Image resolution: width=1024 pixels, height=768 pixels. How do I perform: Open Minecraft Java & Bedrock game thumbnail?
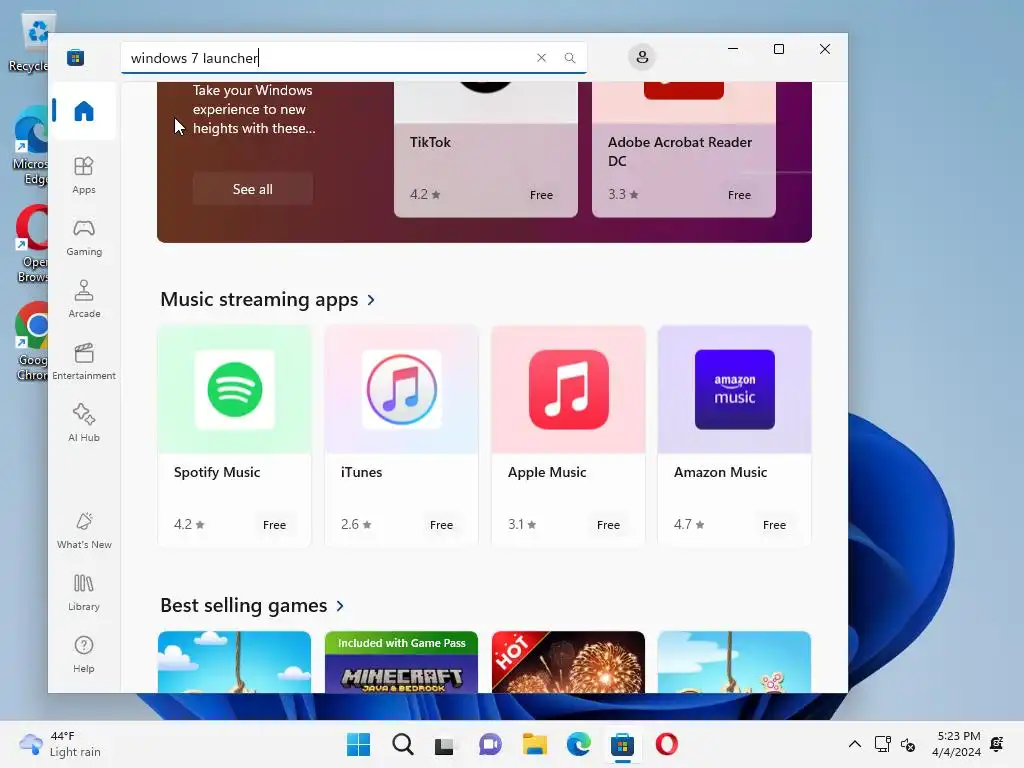402,662
